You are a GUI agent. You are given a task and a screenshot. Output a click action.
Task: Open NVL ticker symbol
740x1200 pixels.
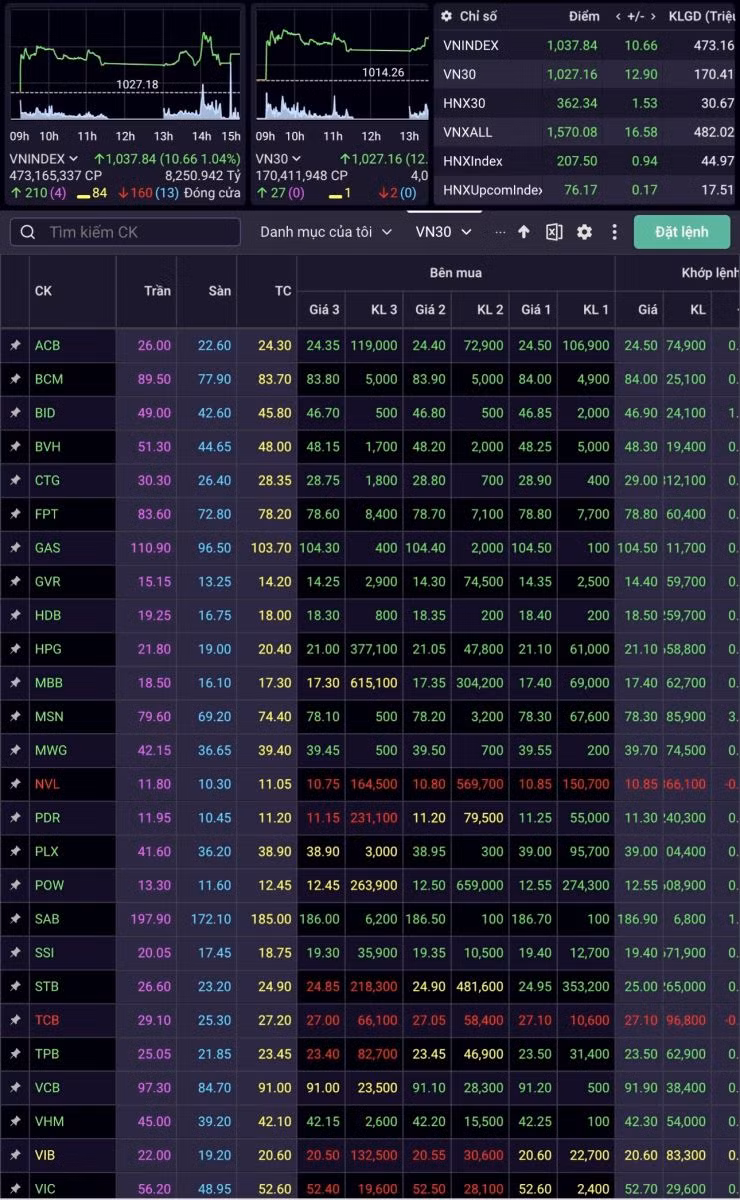pos(47,785)
